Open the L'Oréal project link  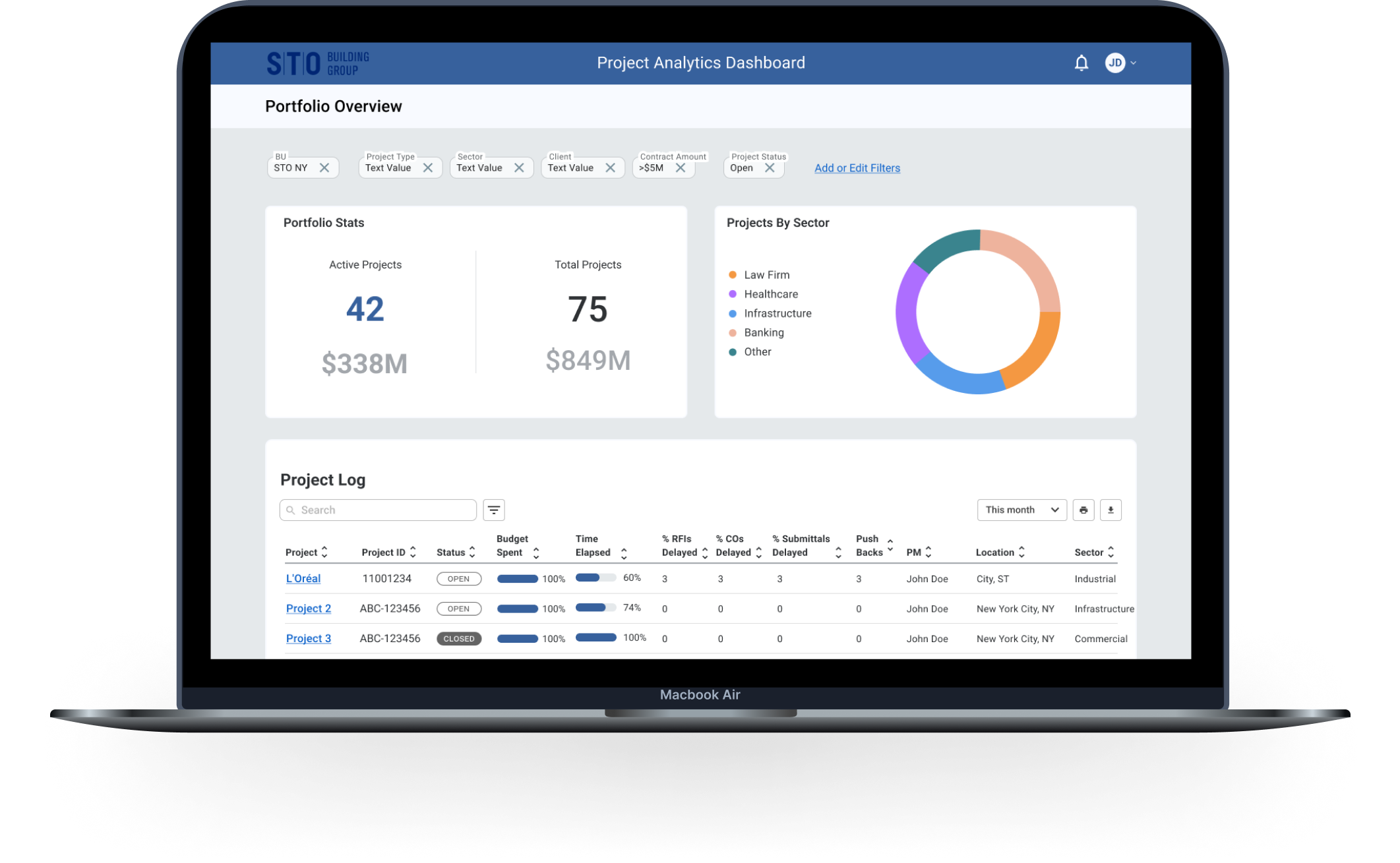[303, 578]
